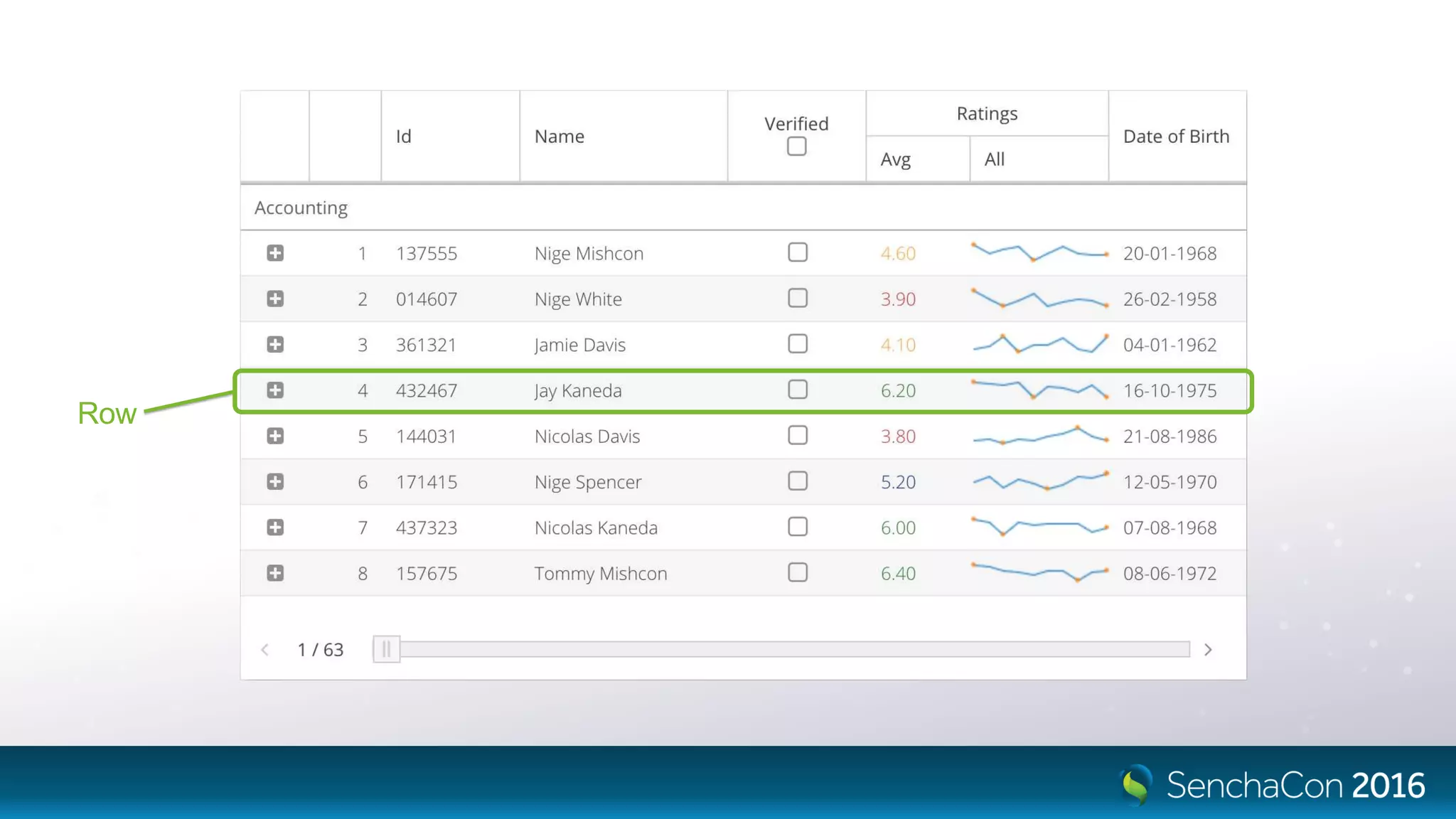This screenshot has width=1456, height=819.
Task: Click the plus icon for Nige Spencer
Action: [275, 482]
